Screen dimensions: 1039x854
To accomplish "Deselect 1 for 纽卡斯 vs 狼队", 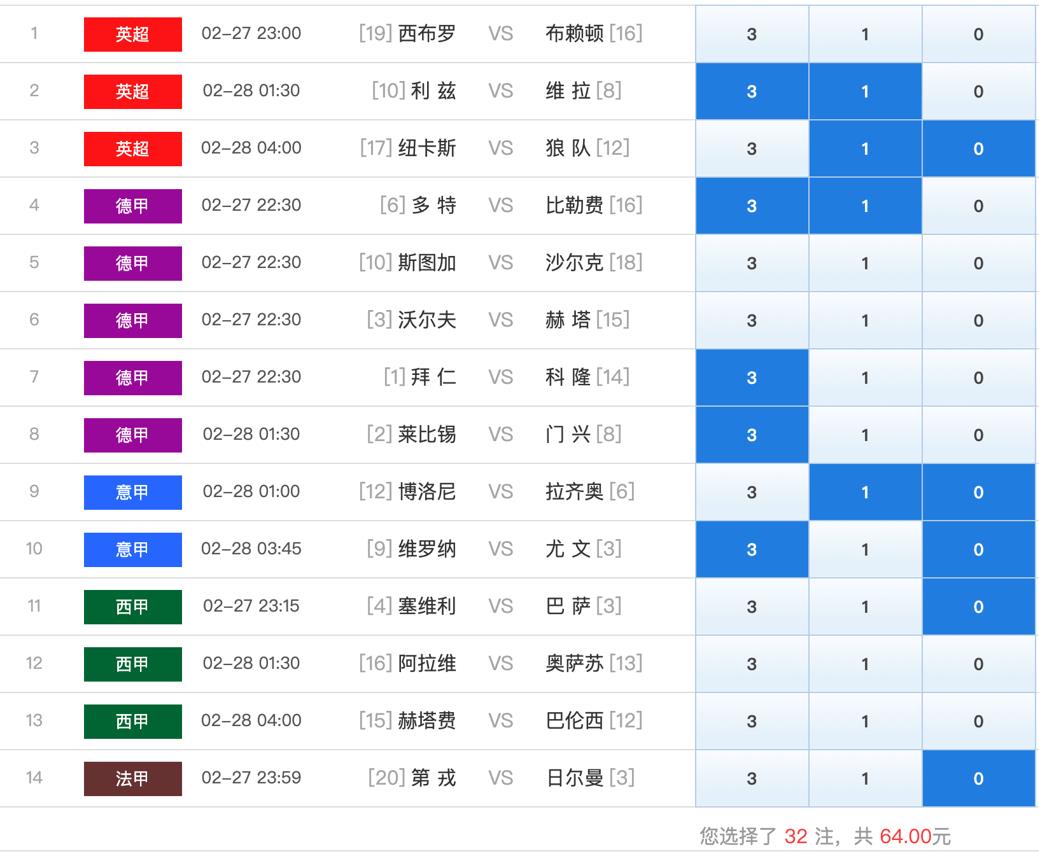I will pos(865,148).
